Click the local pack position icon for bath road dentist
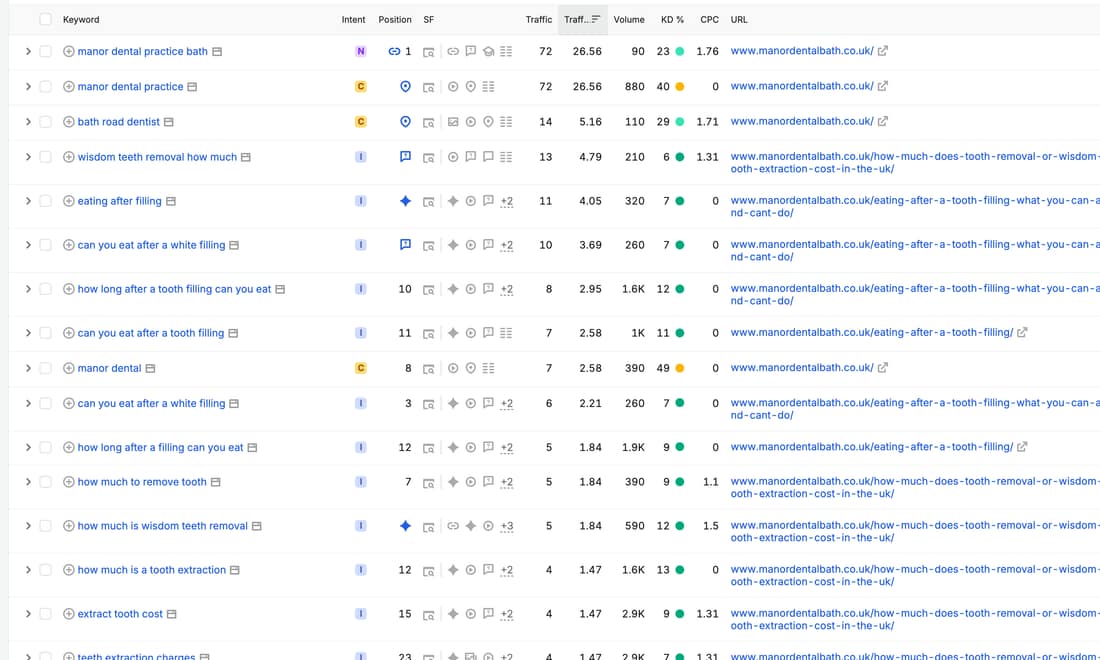1100x660 pixels. click(x=405, y=121)
